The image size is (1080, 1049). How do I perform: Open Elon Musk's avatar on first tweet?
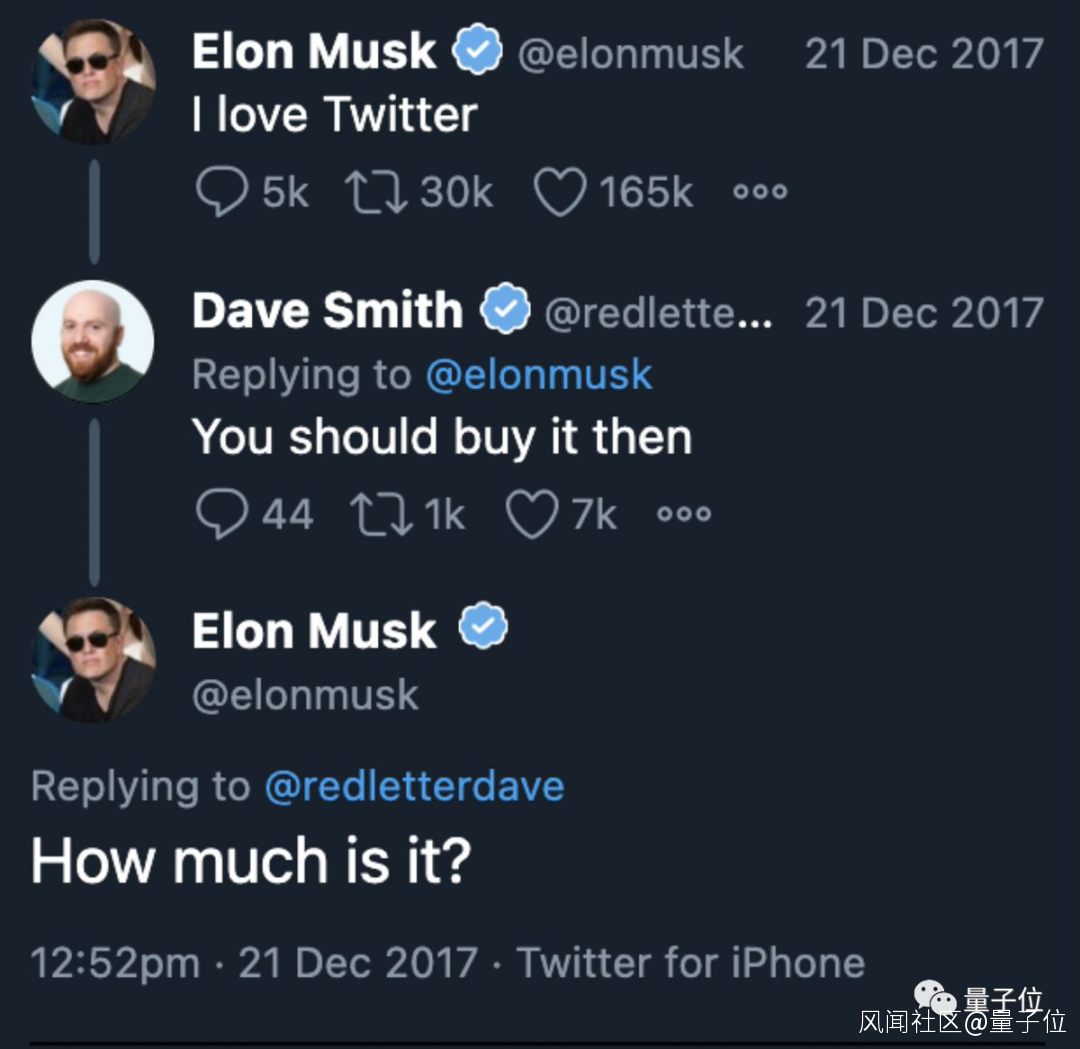[x=93, y=81]
